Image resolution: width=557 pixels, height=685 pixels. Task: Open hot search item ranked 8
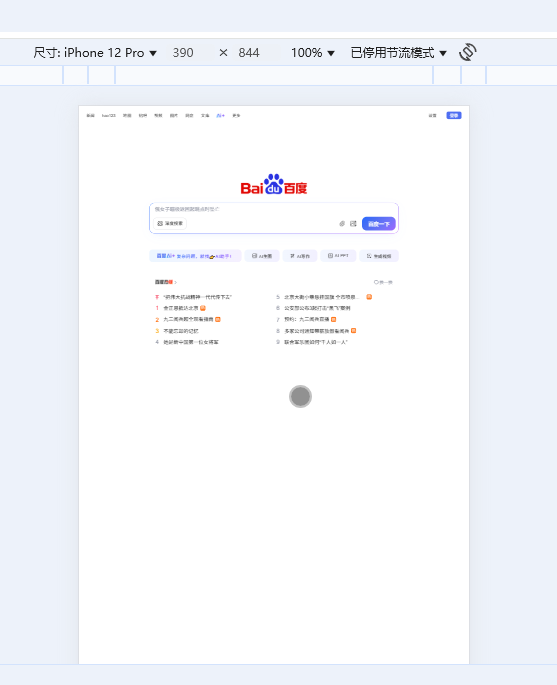click(317, 331)
